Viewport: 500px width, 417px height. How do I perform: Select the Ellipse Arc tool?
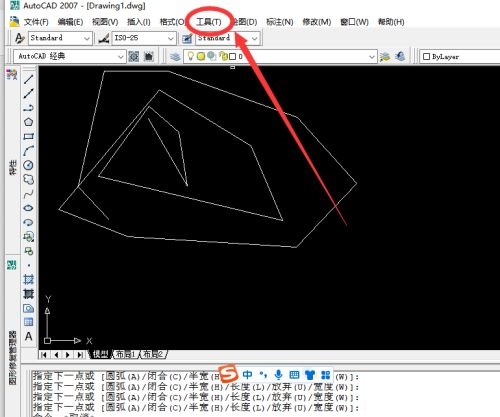29,222
